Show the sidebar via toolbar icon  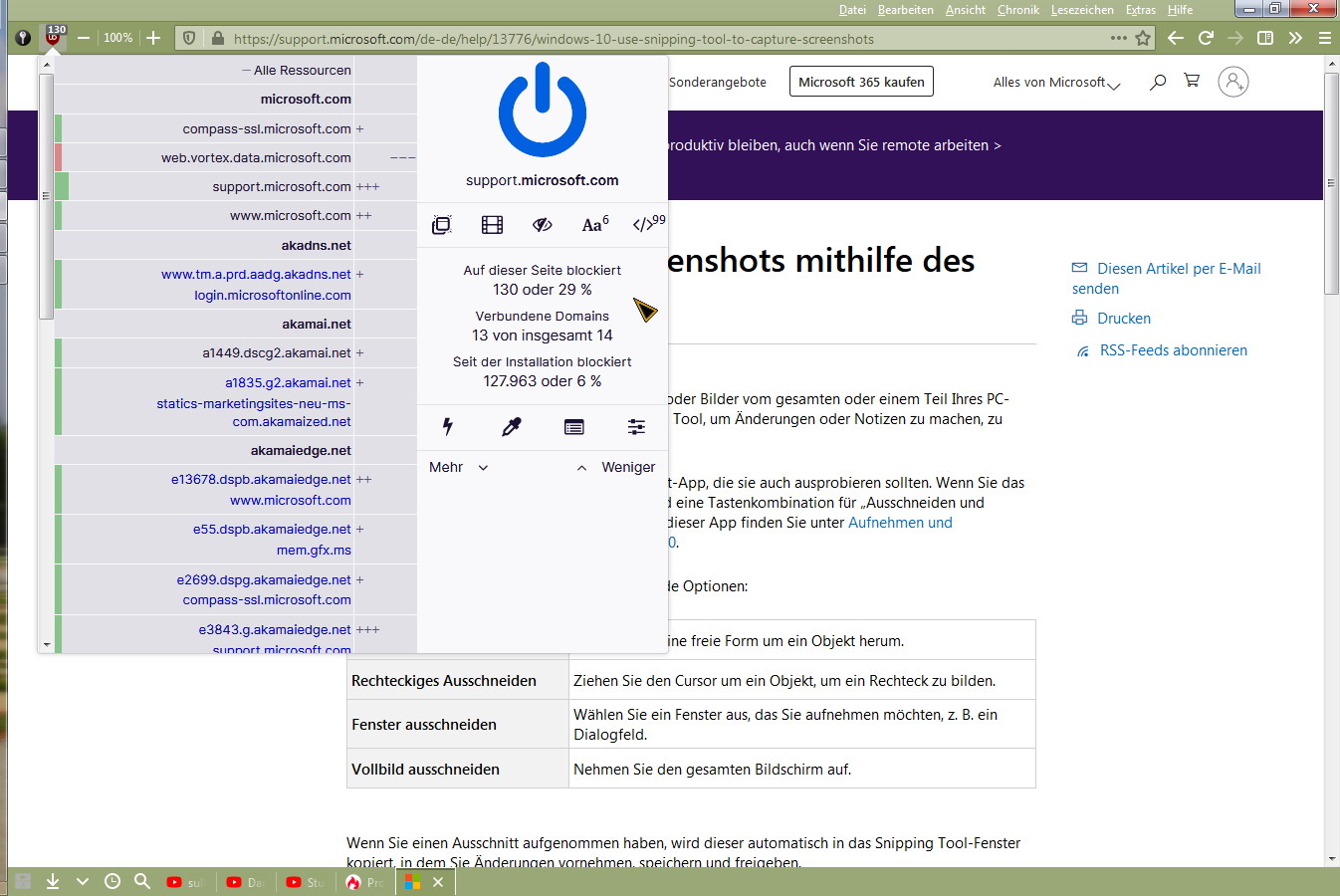coord(1265,38)
